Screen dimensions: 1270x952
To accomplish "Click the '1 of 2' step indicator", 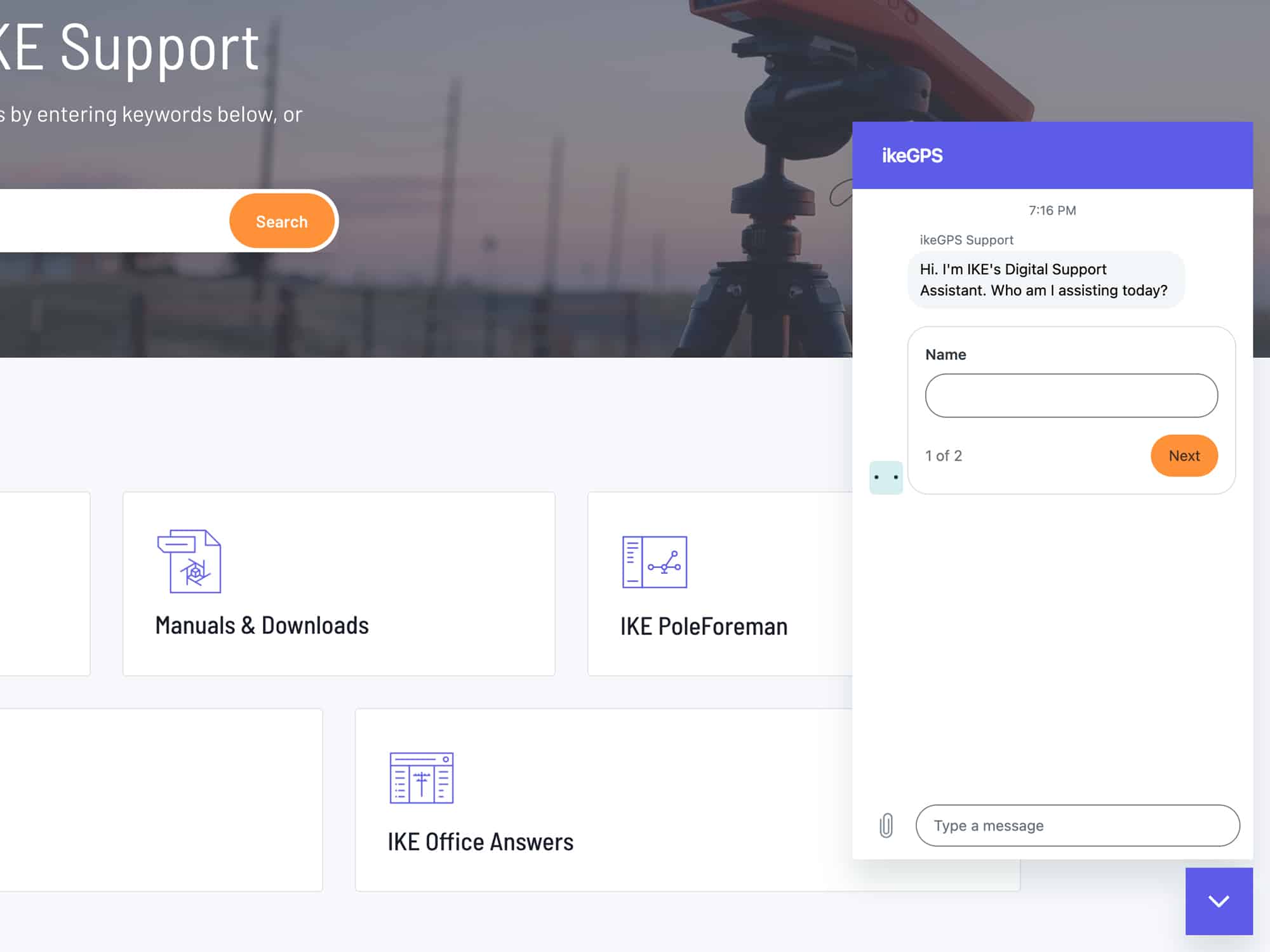I will tap(944, 456).
